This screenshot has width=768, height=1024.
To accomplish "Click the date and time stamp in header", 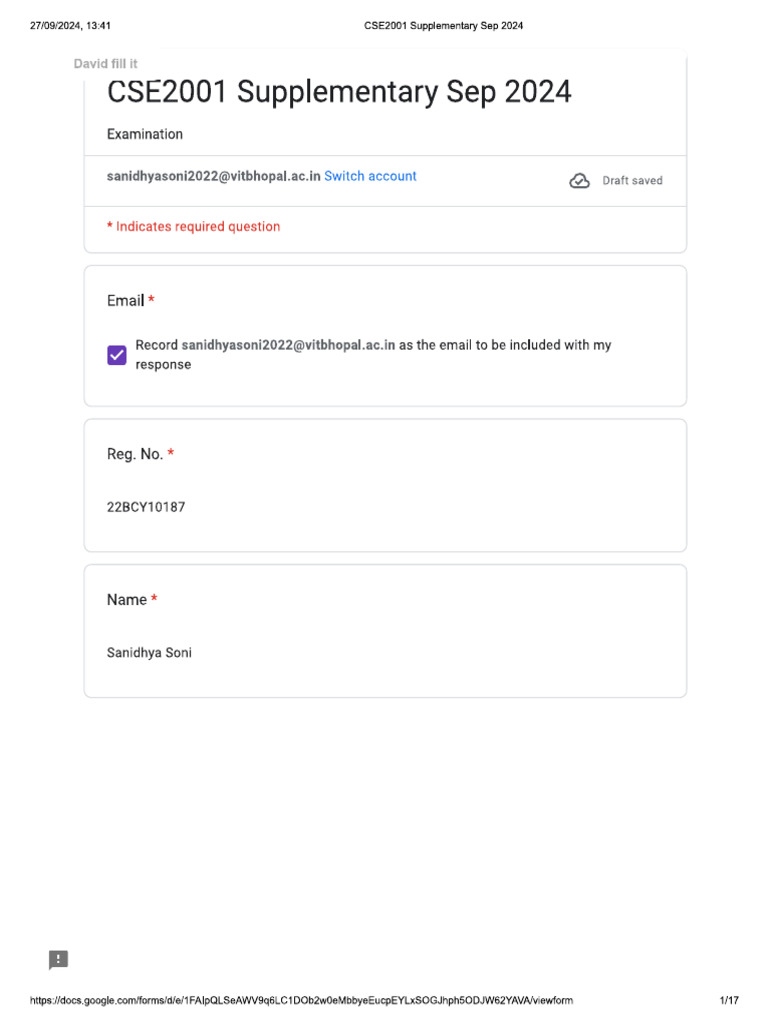I will [77, 25].
